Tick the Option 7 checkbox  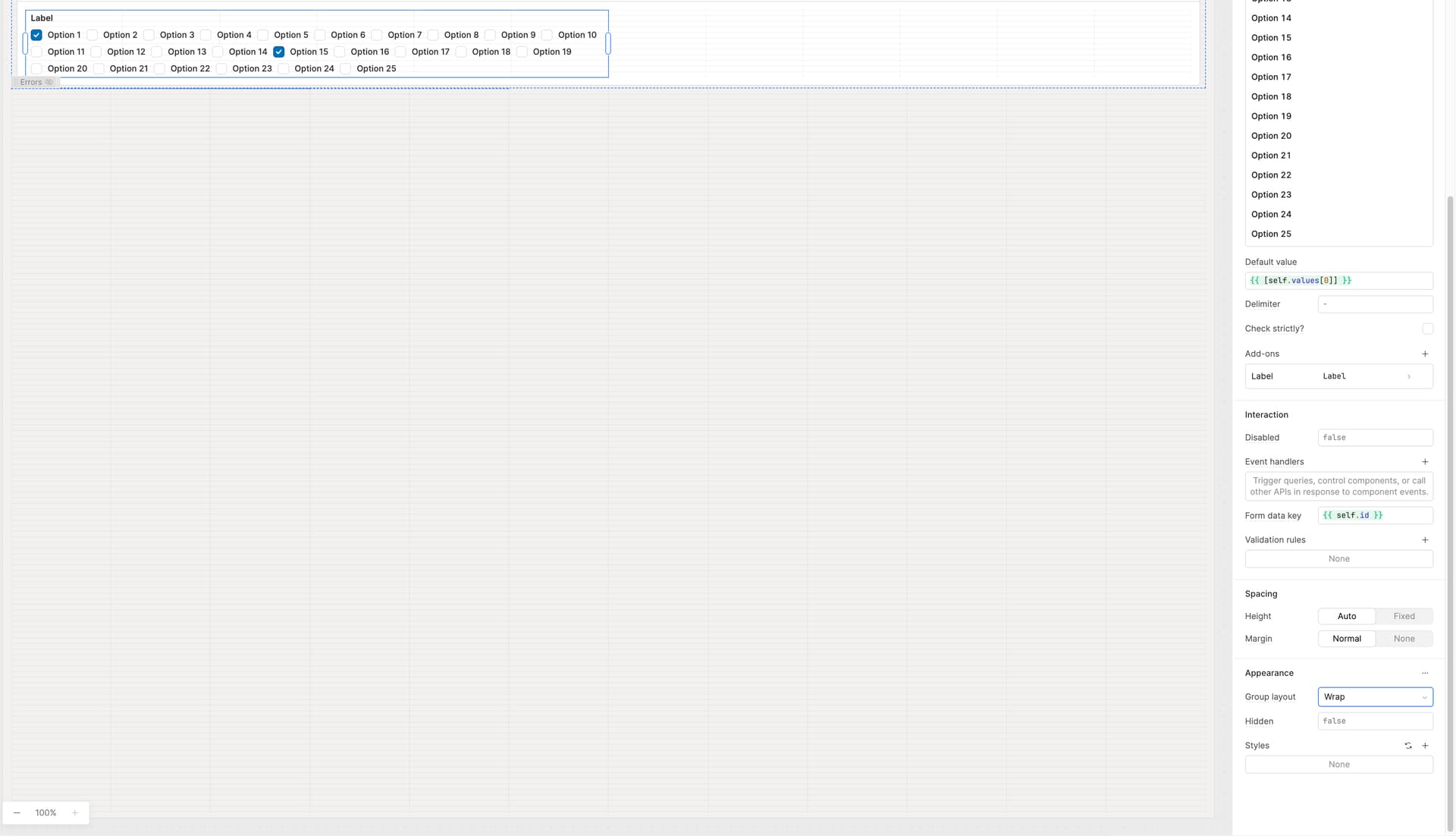click(x=377, y=36)
